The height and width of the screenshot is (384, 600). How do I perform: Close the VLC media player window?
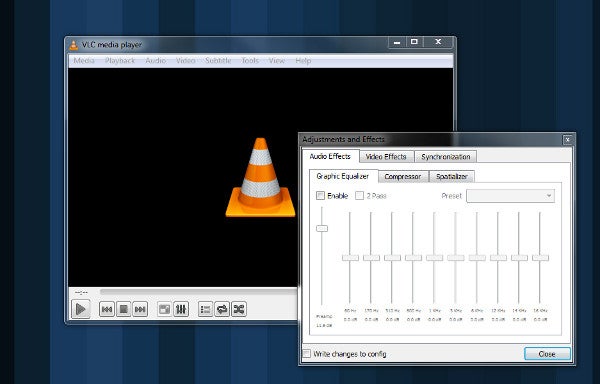pos(439,42)
